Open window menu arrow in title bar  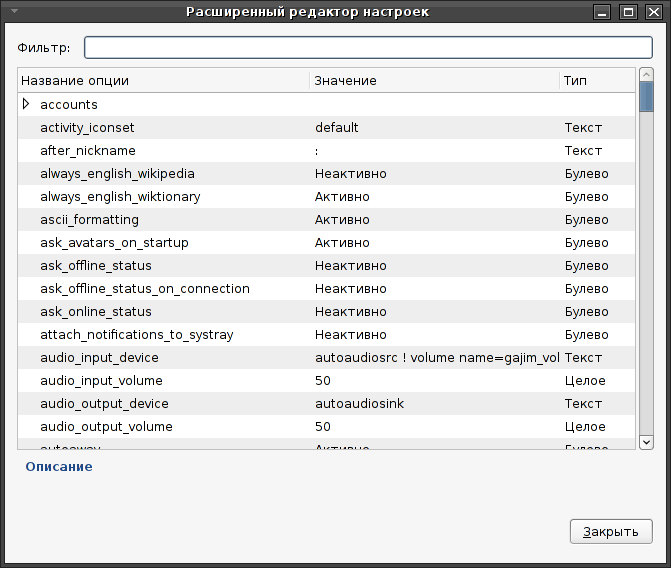pyautogui.click(x=14, y=11)
